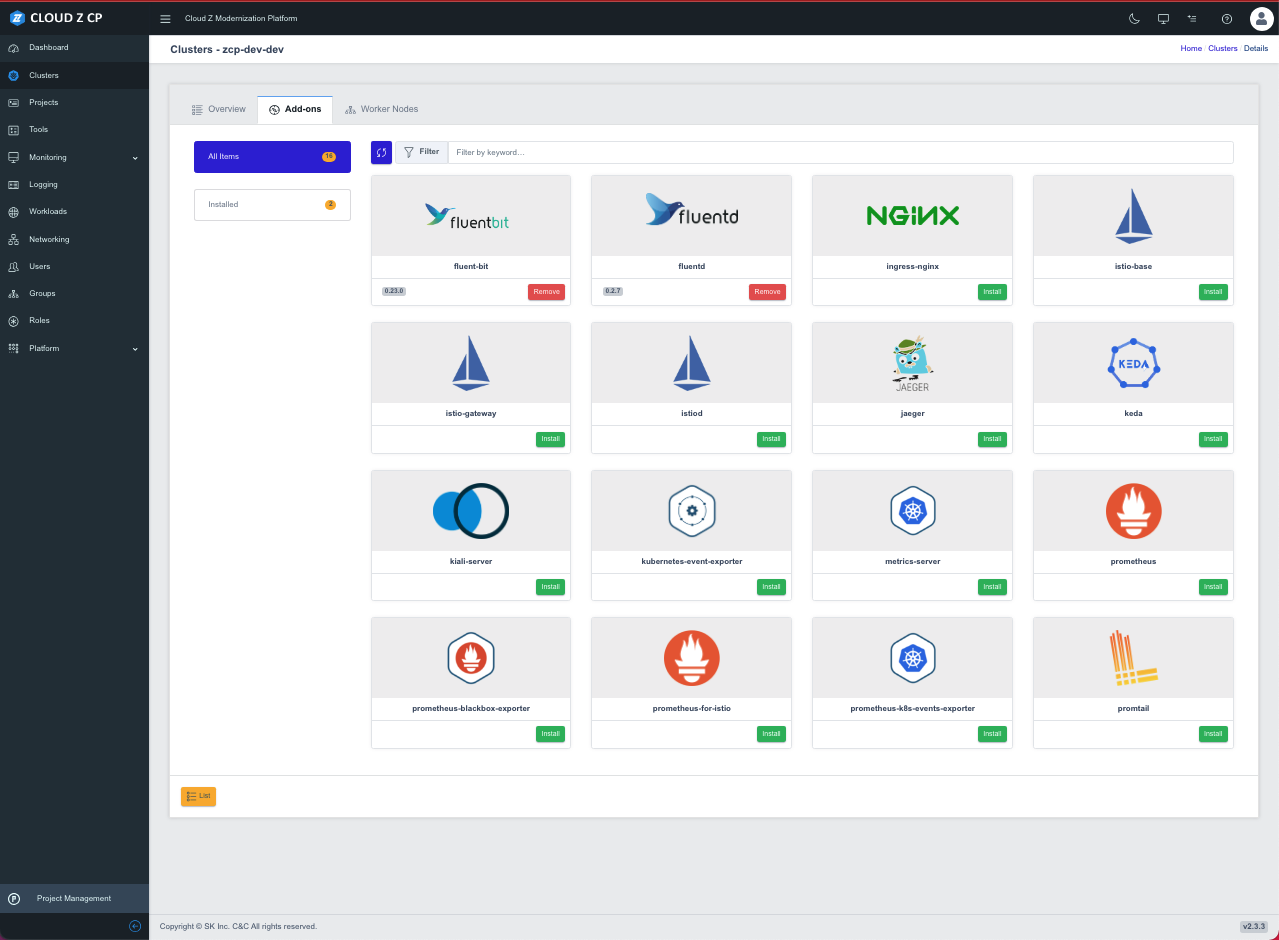Click the Cloud Z CP logo
1279x940 pixels.
56,18
